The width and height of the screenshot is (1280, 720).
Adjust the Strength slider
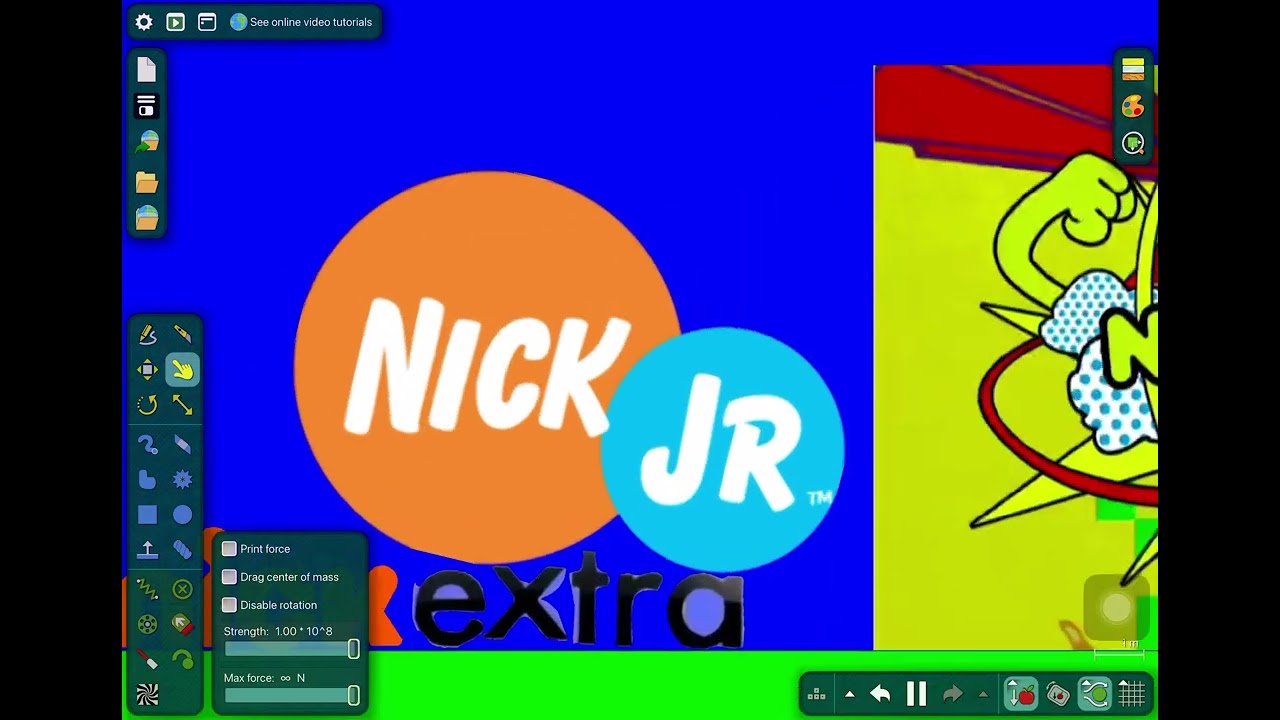(291, 649)
